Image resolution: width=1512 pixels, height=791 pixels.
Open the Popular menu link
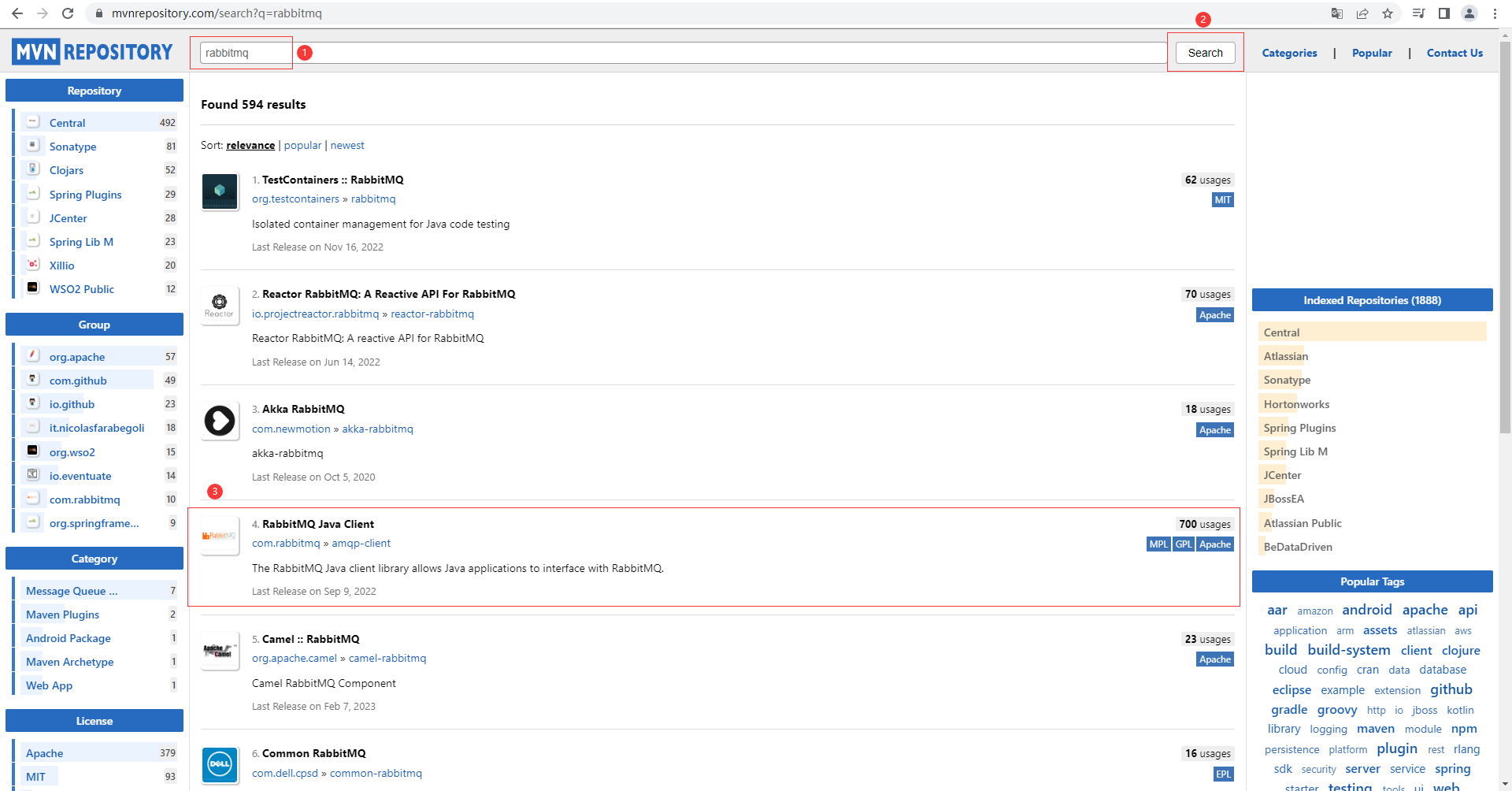coord(1372,53)
